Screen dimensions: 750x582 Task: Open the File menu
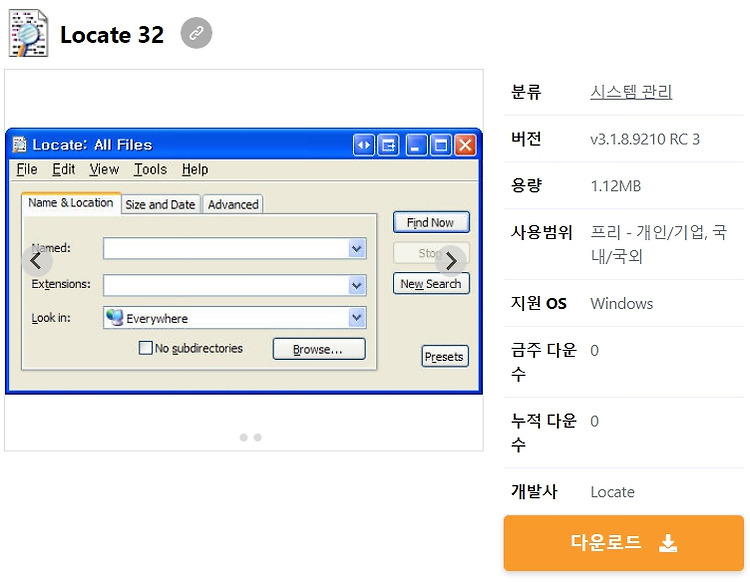27,169
